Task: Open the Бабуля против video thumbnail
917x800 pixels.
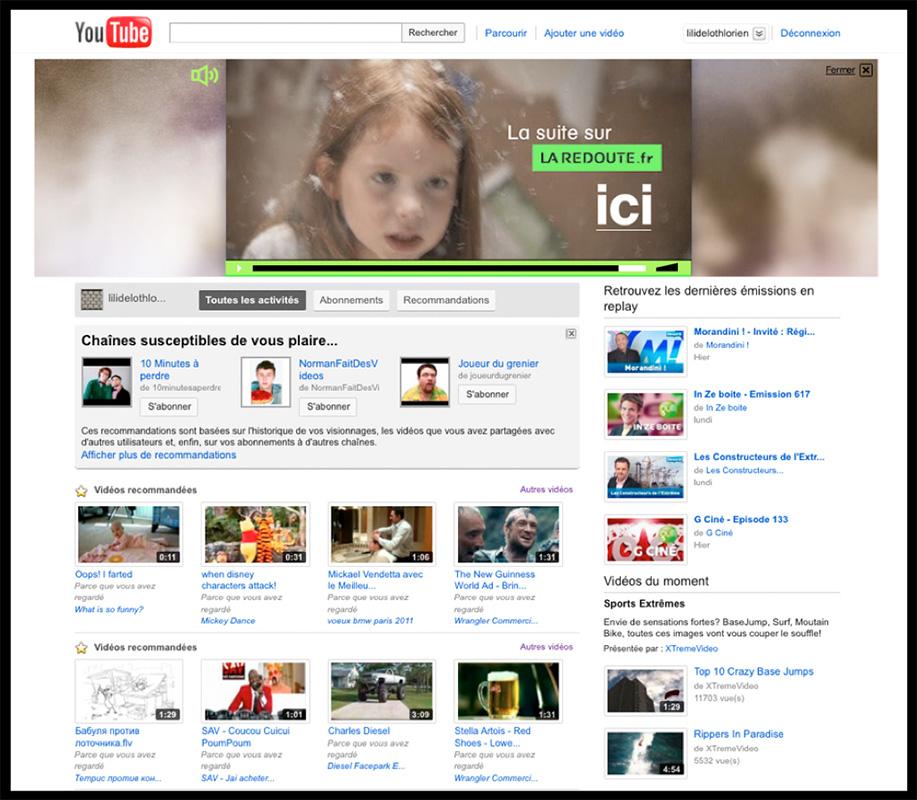Action: click(x=129, y=691)
